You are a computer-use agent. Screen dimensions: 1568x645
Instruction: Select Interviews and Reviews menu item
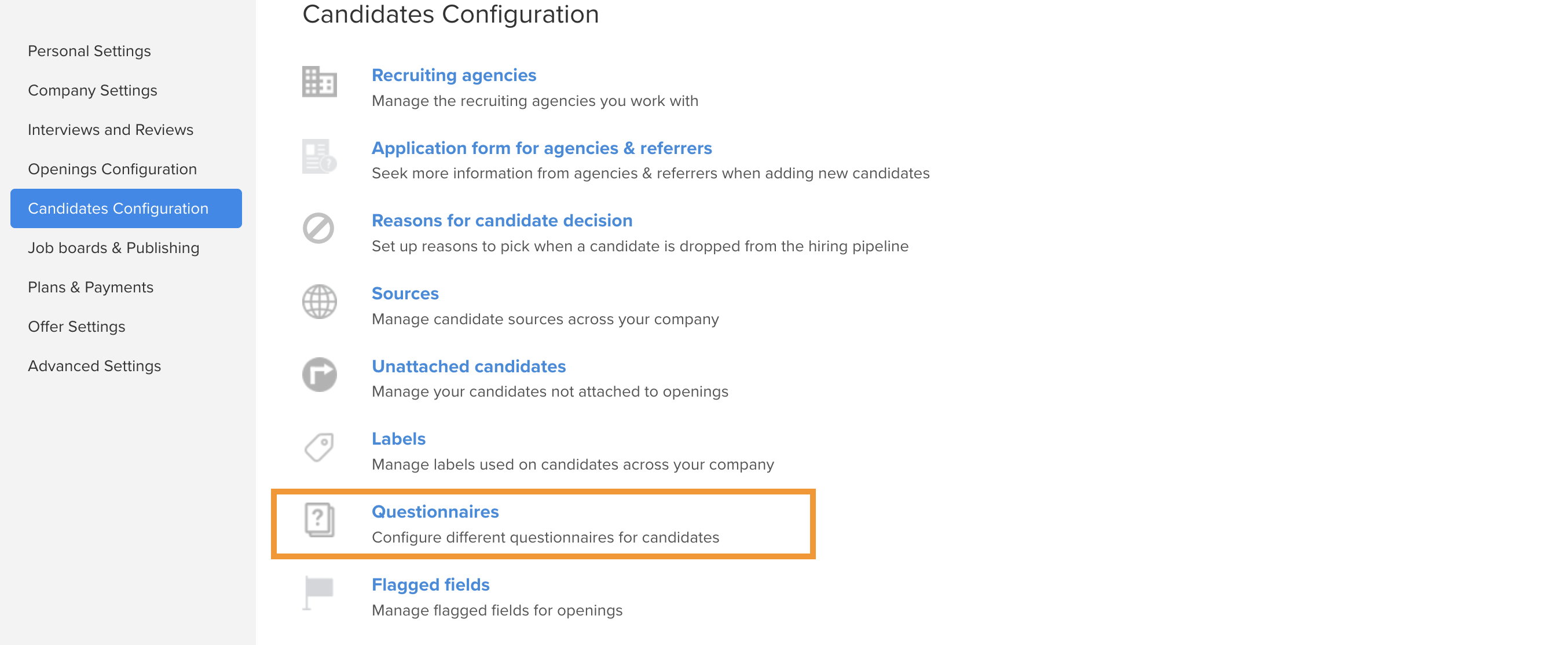[111, 130]
